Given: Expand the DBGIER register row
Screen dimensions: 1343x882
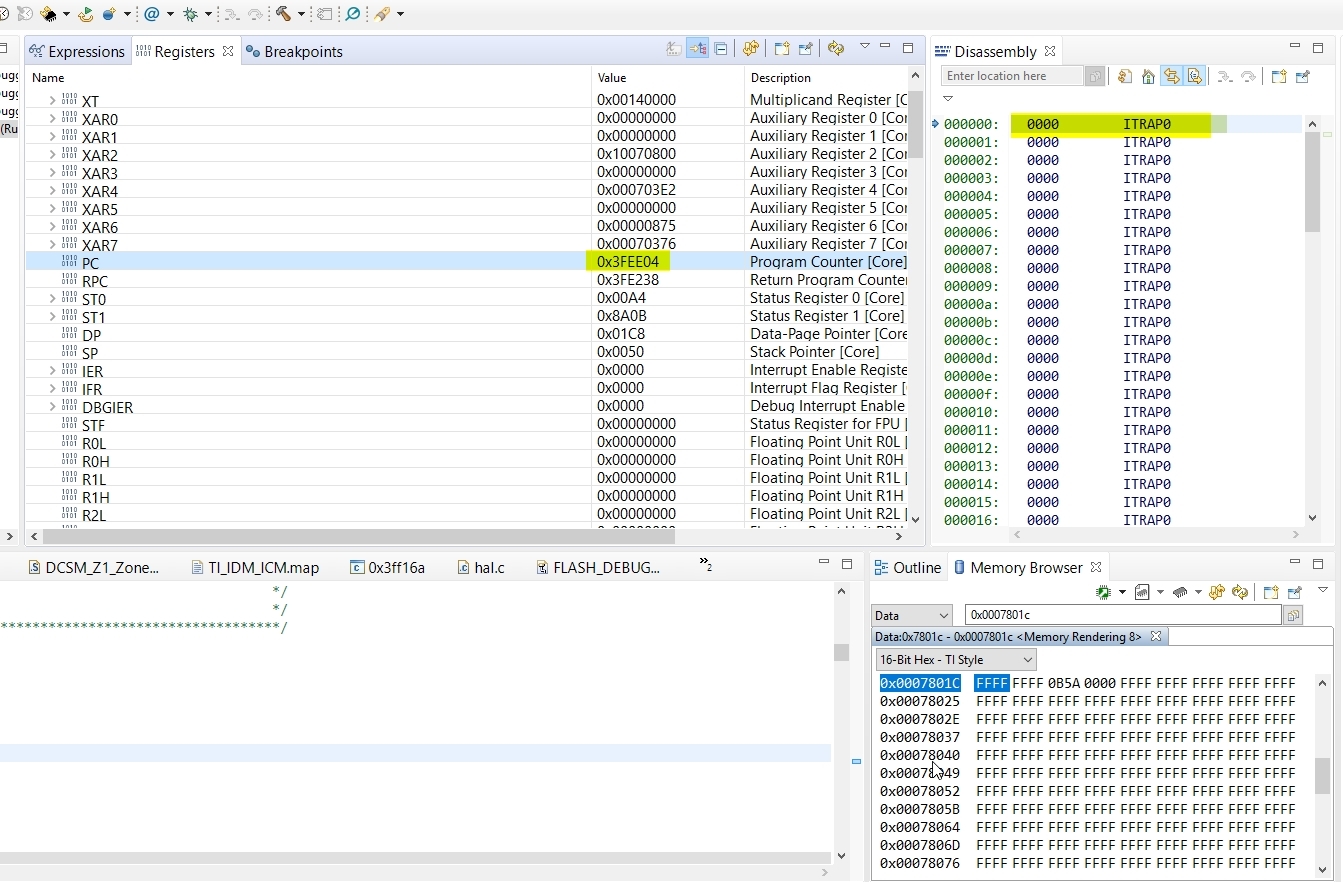Looking at the screenshot, I should click(52, 407).
